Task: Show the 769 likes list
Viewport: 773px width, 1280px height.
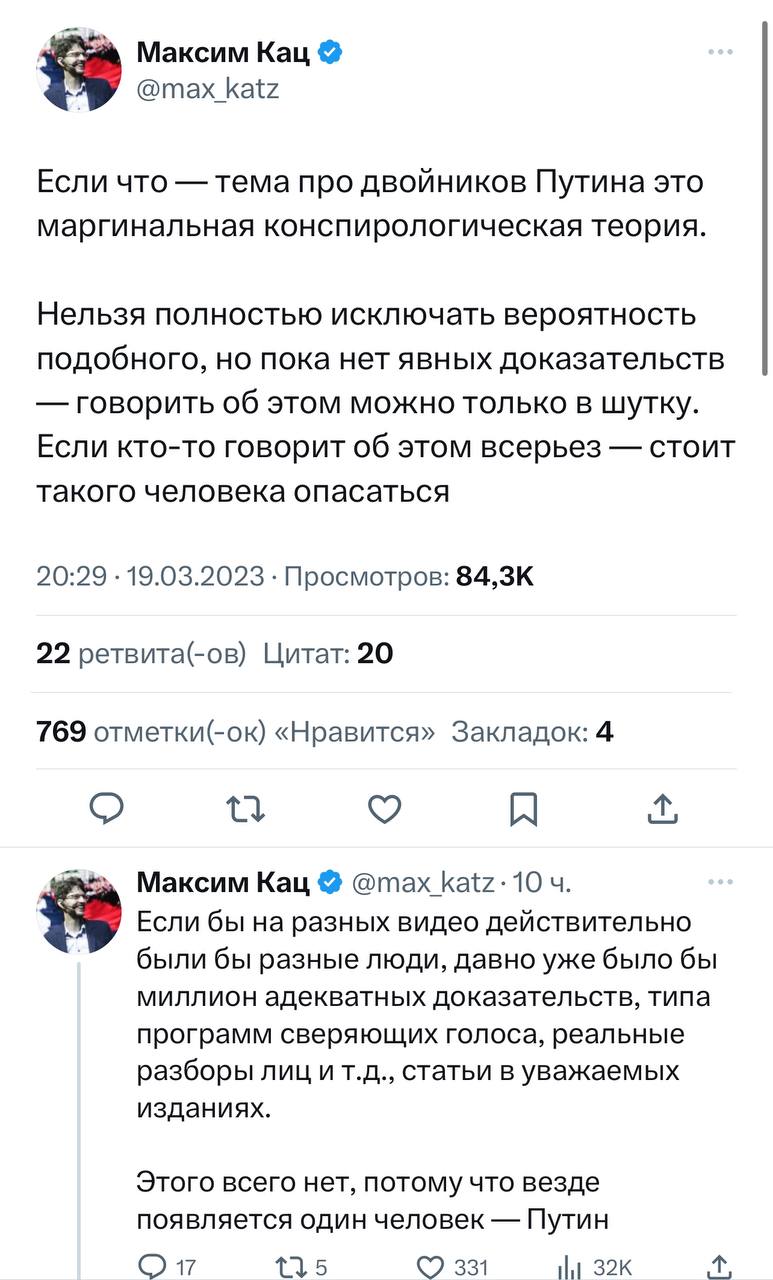Action: [235, 732]
